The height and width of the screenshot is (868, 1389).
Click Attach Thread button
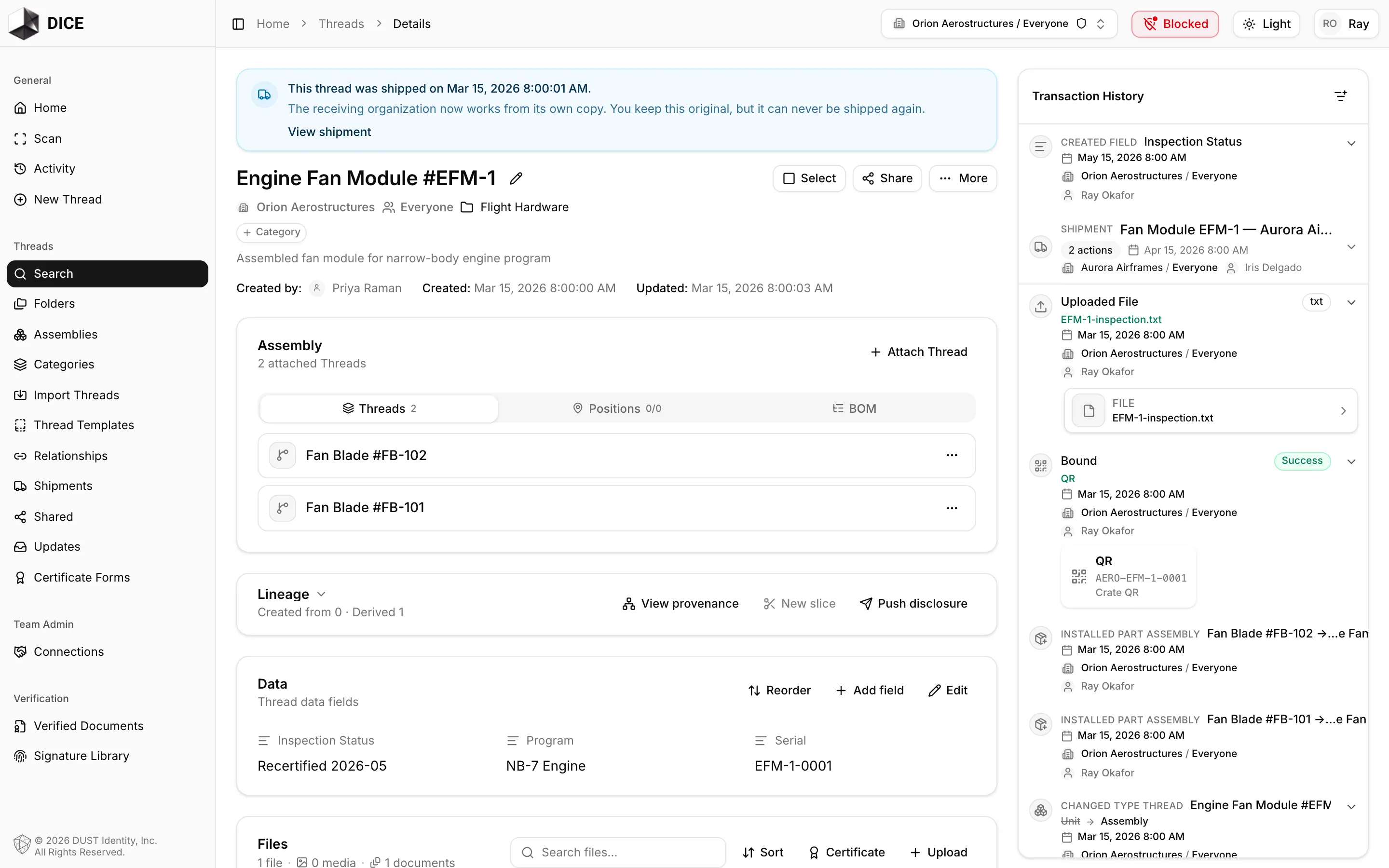coord(918,352)
